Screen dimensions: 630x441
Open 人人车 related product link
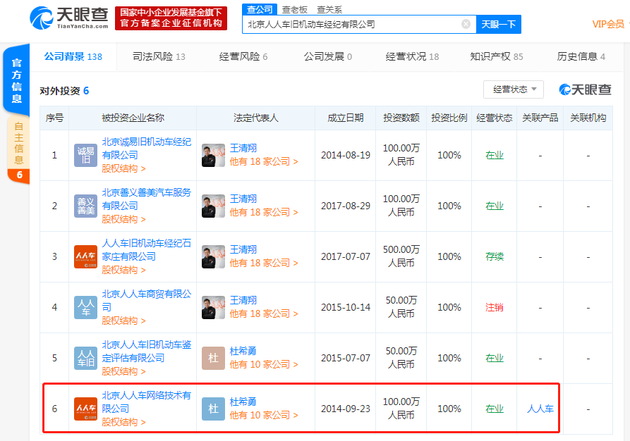(x=540, y=408)
